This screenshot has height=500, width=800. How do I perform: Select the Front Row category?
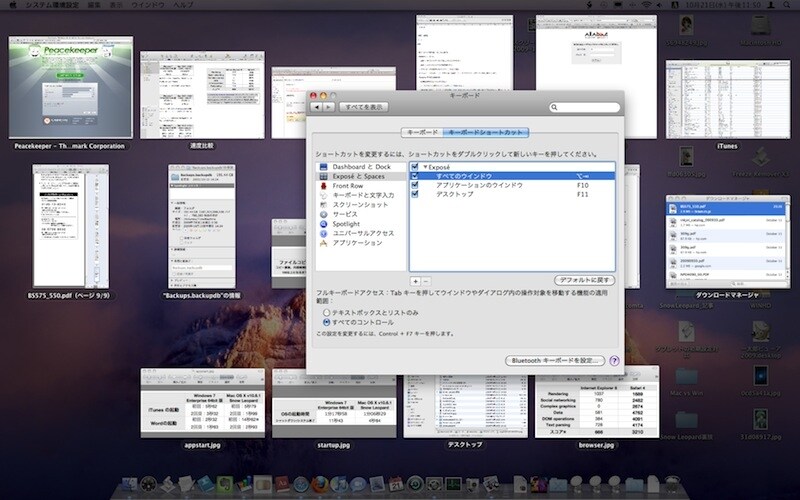349,186
